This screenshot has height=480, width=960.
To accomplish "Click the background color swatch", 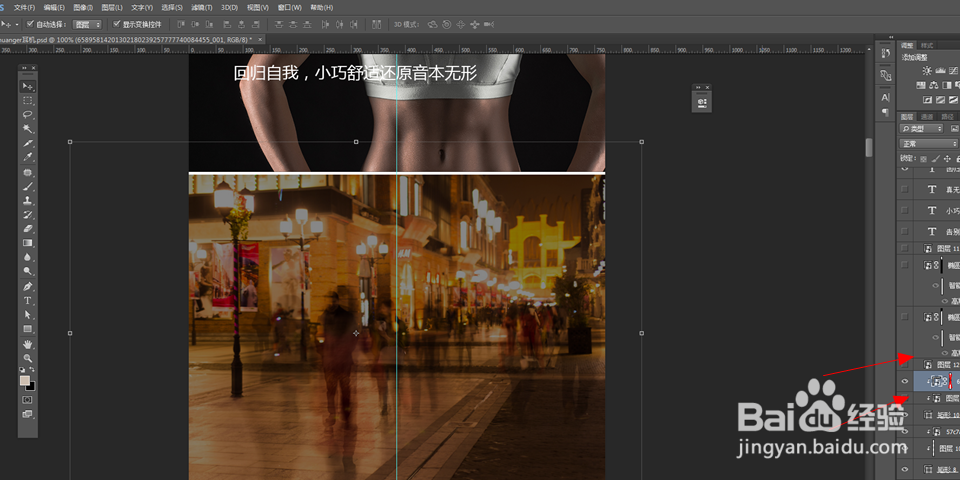I will click(x=31, y=386).
